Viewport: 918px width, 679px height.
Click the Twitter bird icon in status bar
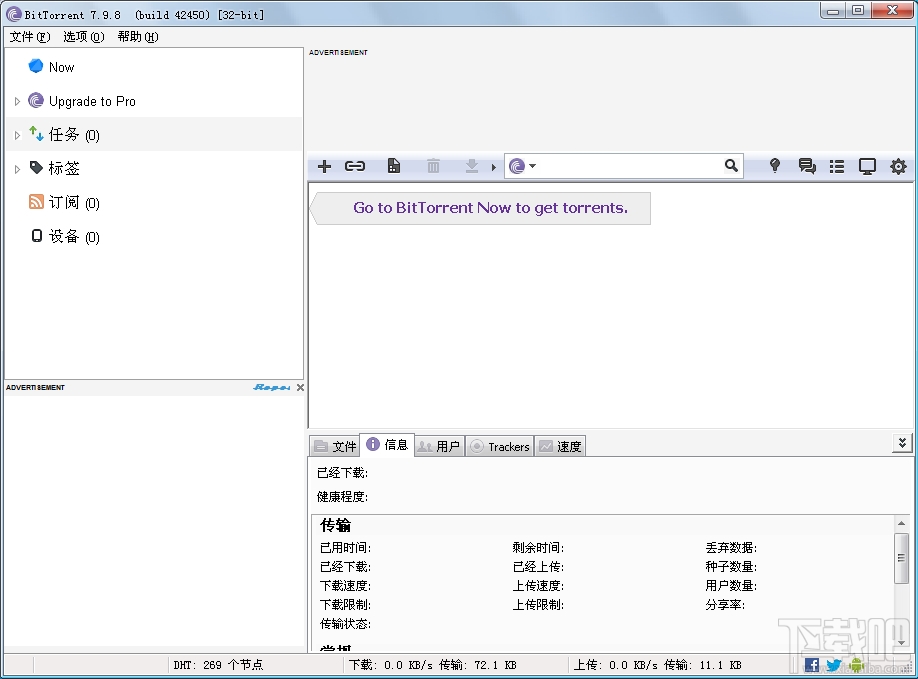pos(834,665)
